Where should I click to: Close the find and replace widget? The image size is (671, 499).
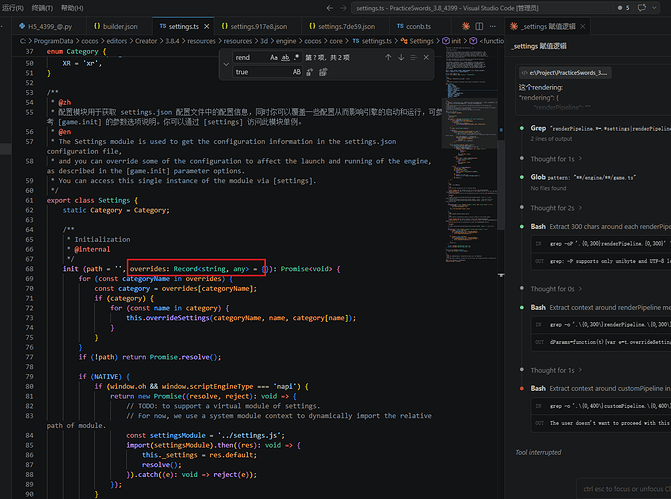tap(426, 57)
